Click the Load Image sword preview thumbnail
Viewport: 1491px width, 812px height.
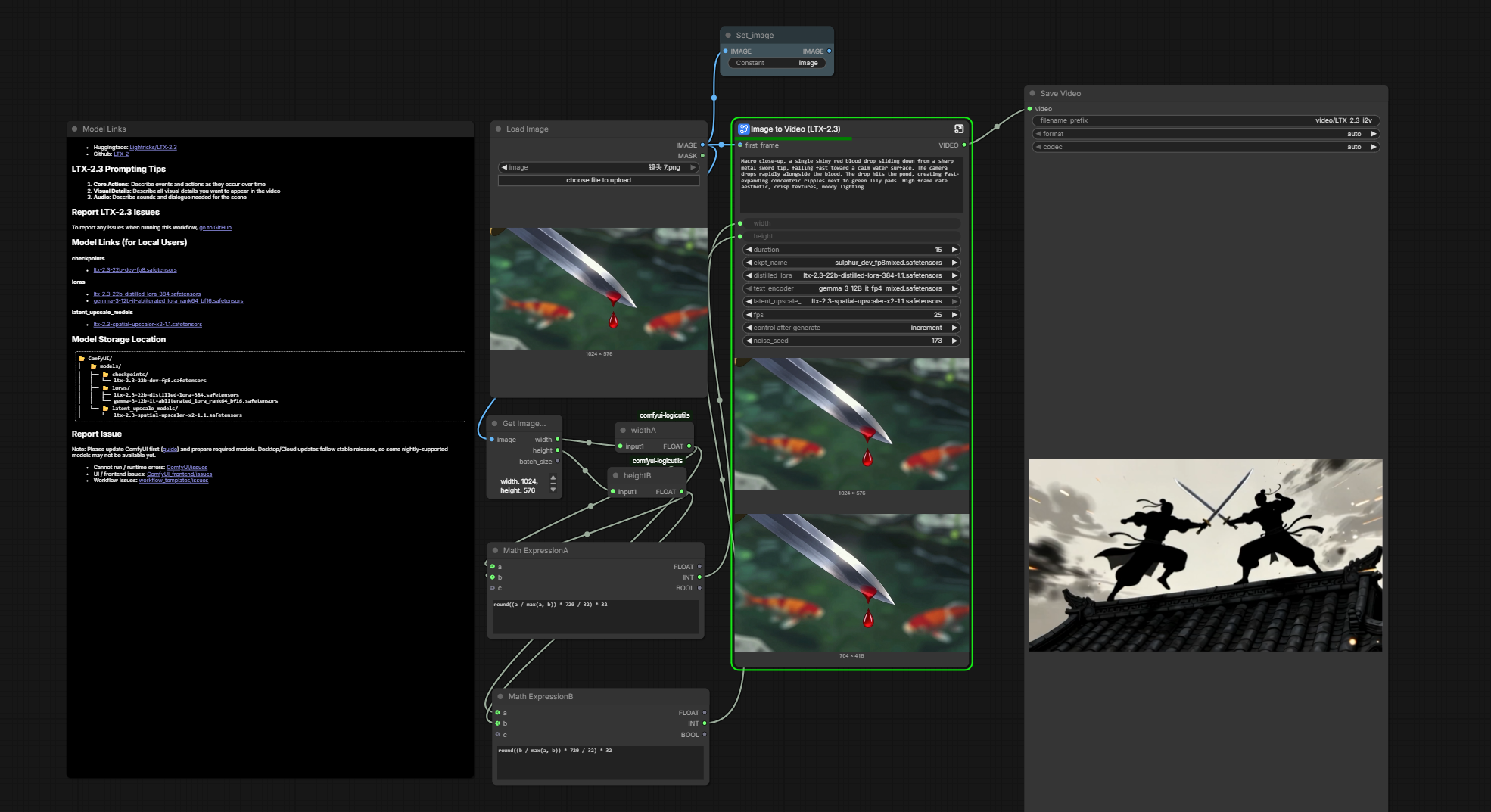click(x=599, y=288)
